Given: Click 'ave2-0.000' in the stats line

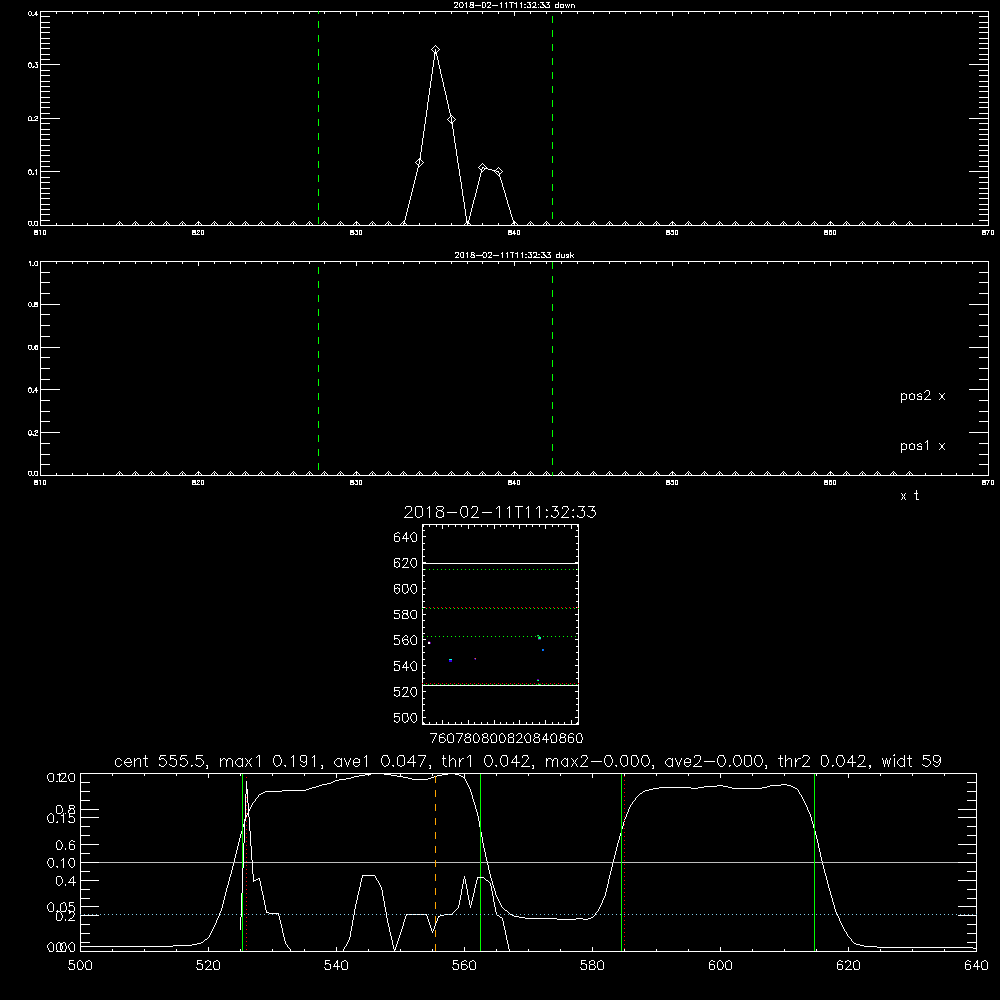Looking at the screenshot, I should point(715,761).
